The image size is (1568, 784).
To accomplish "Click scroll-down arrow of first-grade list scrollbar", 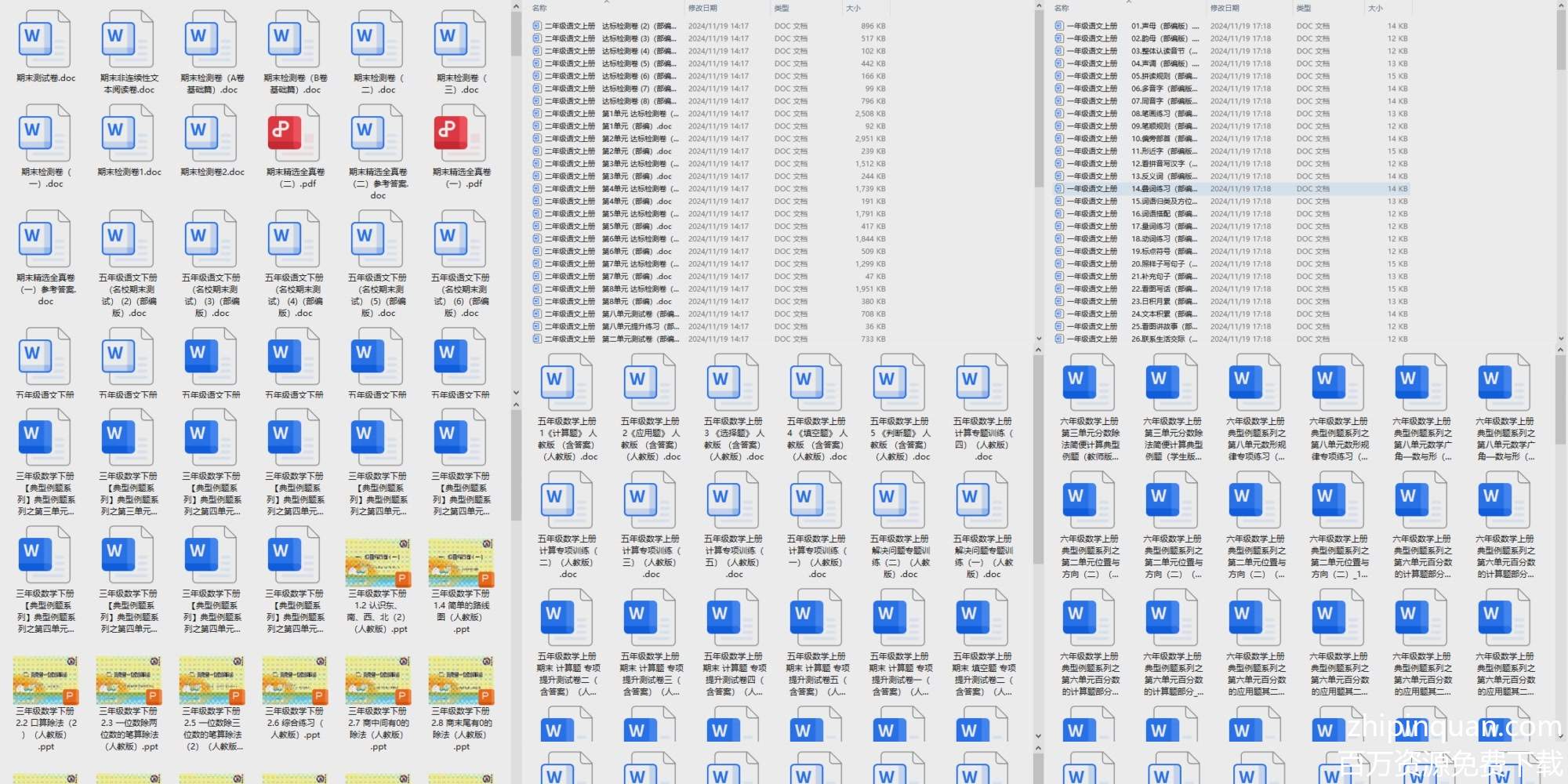I will pyautogui.click(x=1560, y=339).
